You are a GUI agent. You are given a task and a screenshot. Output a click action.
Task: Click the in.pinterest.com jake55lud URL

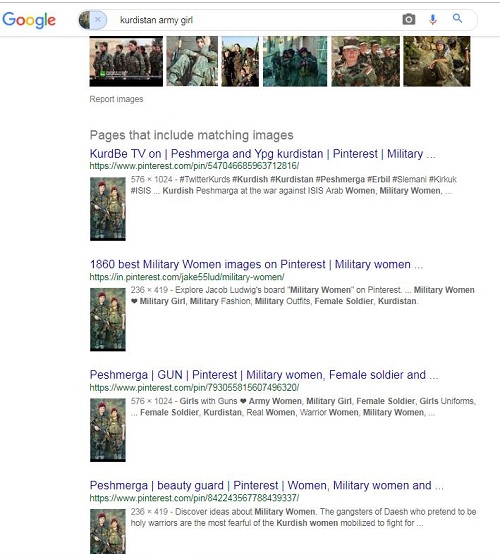[187, 277]
